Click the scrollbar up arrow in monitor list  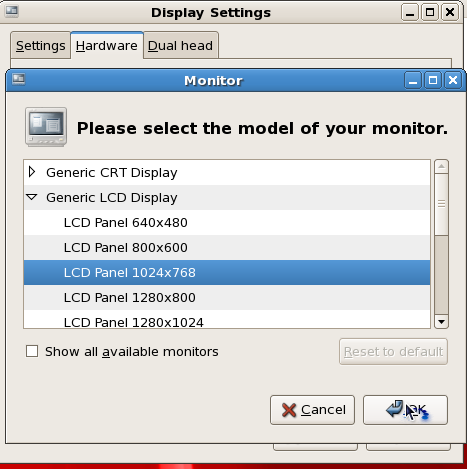coord(442,166)
